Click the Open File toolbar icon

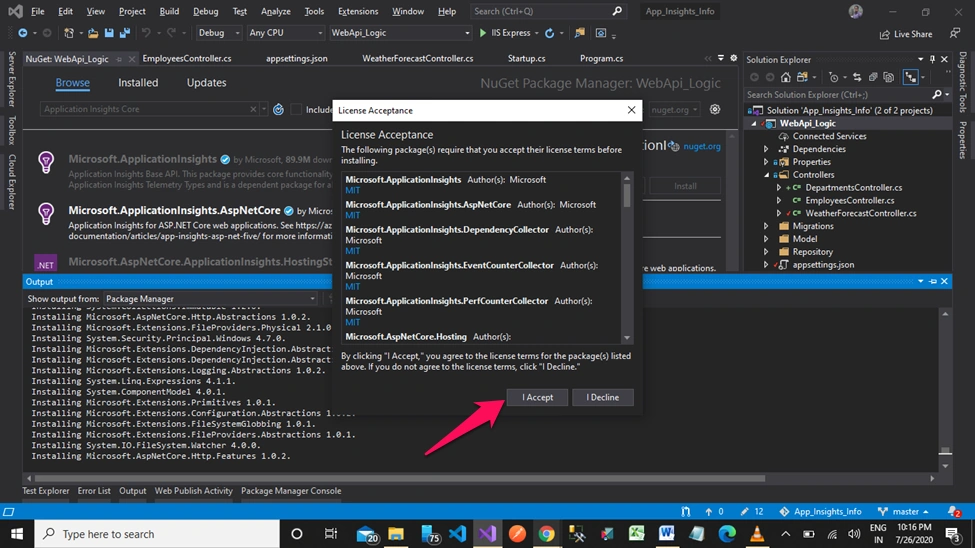(x=93, y=32)
